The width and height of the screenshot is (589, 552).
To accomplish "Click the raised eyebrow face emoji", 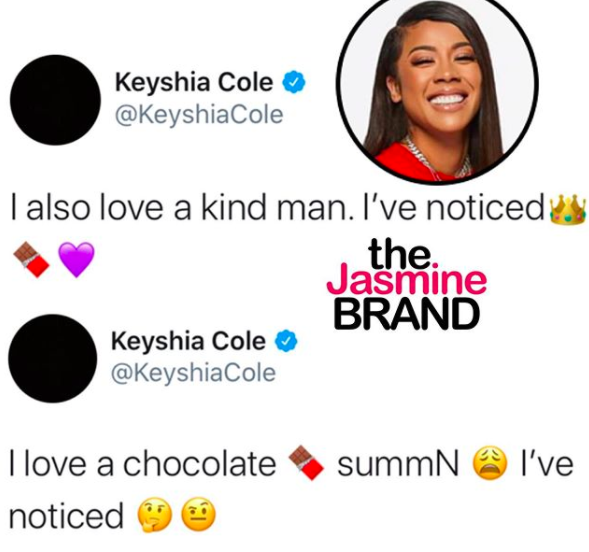I will [199, 514].
